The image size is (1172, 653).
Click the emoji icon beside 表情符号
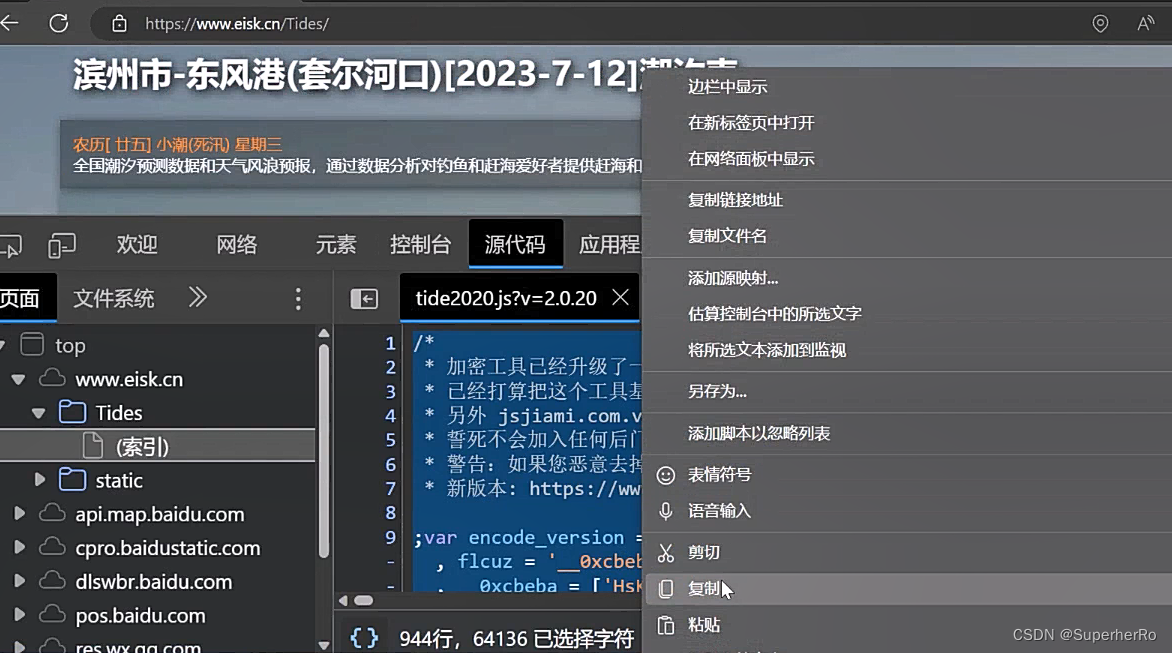[x=666, y=474]
